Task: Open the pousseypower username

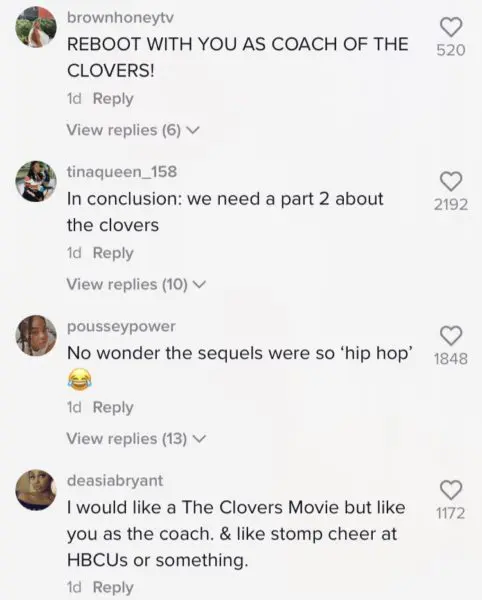Action: [121, 326]
